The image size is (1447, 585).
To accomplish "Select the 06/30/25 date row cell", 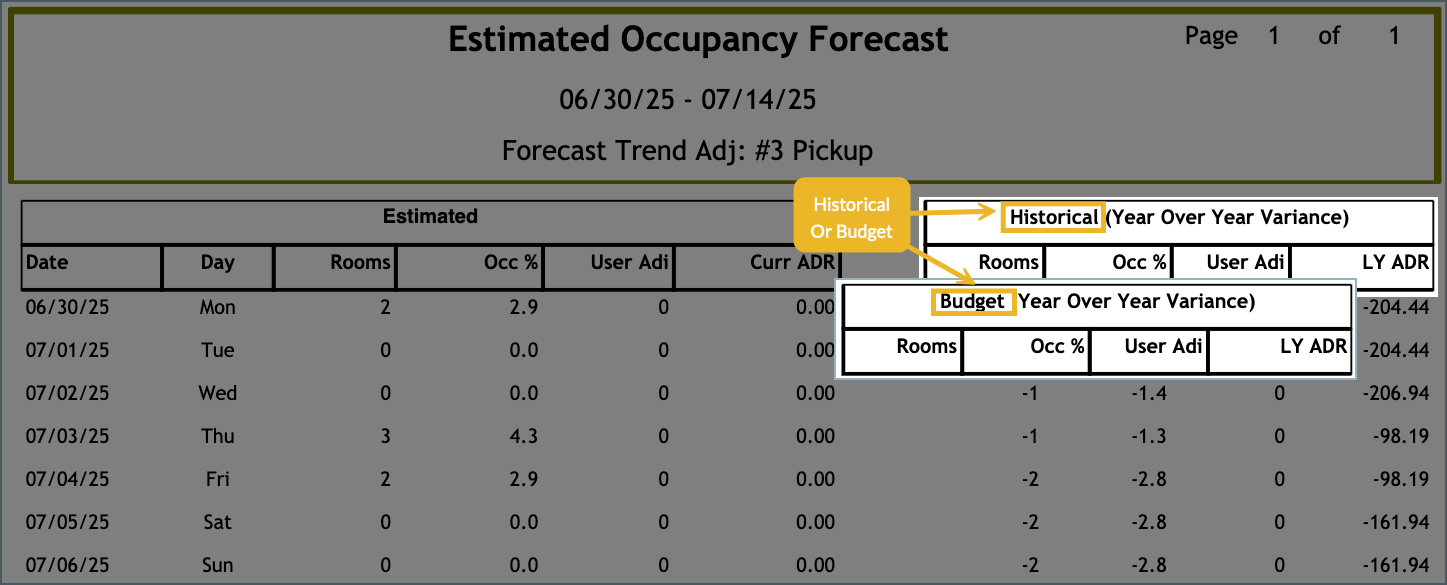I will point(67,307).
